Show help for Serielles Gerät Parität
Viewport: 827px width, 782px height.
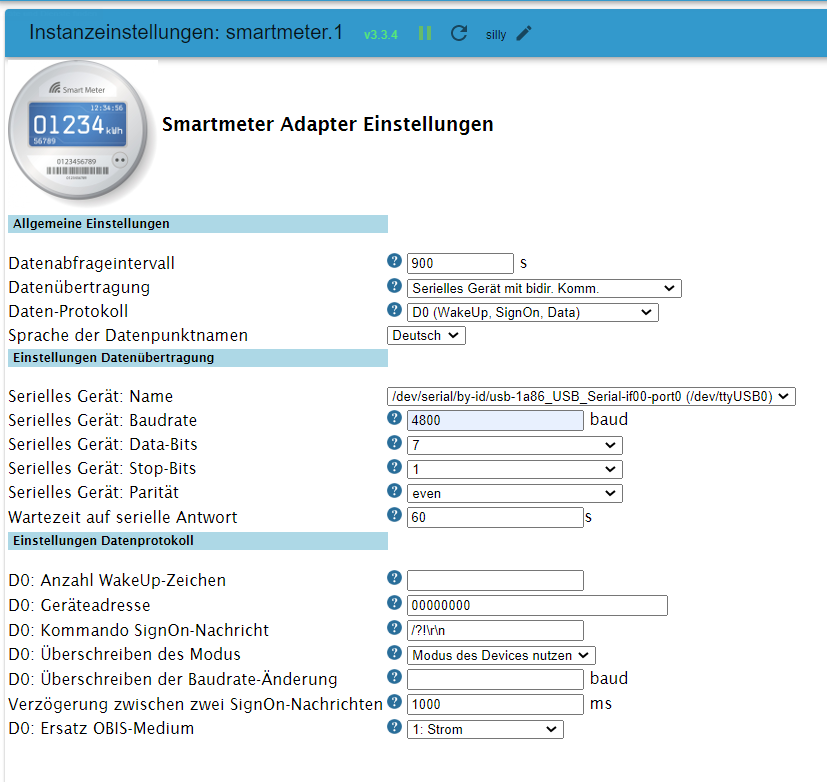coord(394,490)
